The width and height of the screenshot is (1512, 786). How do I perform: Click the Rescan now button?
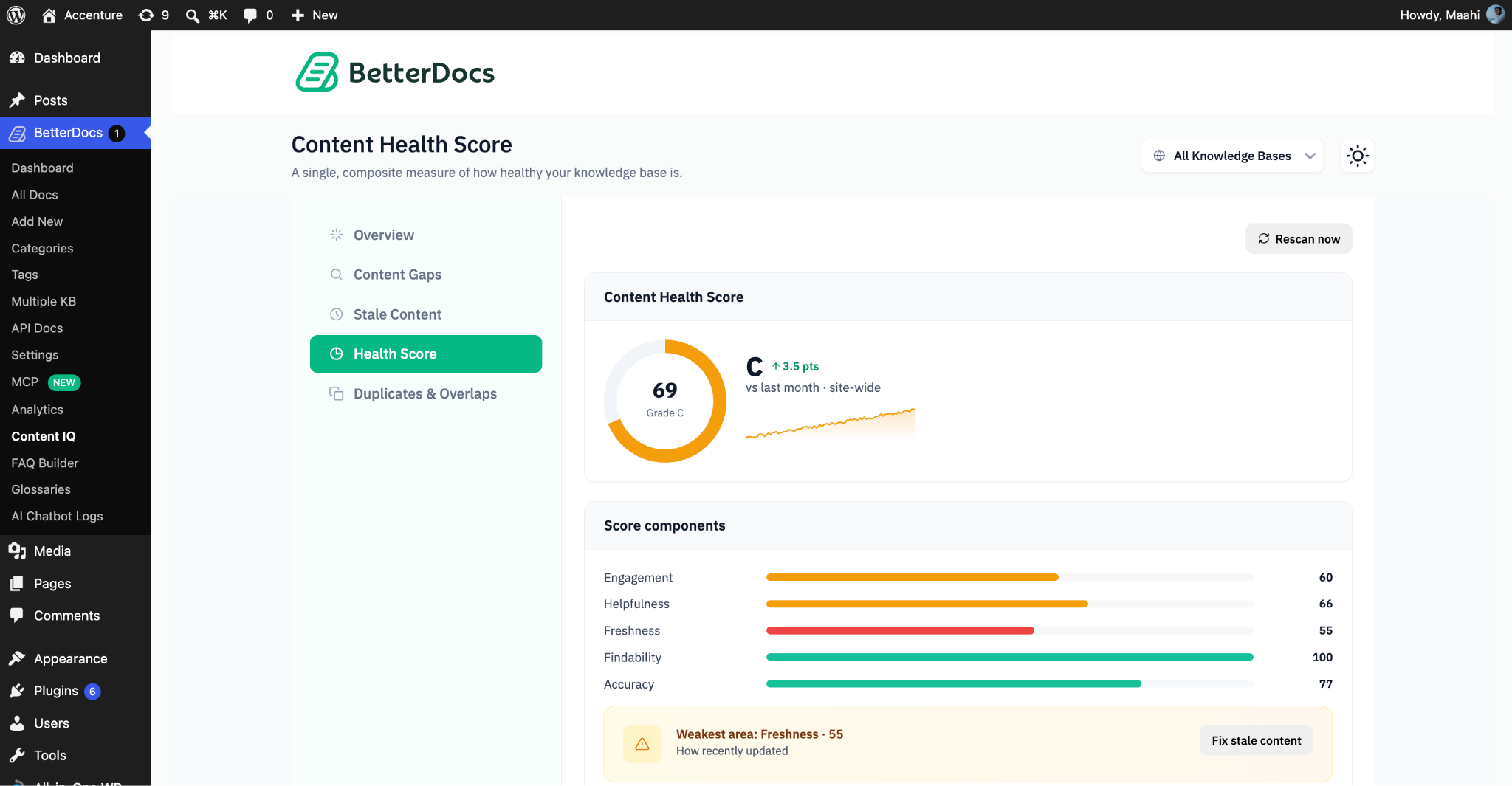[1299, 238]
